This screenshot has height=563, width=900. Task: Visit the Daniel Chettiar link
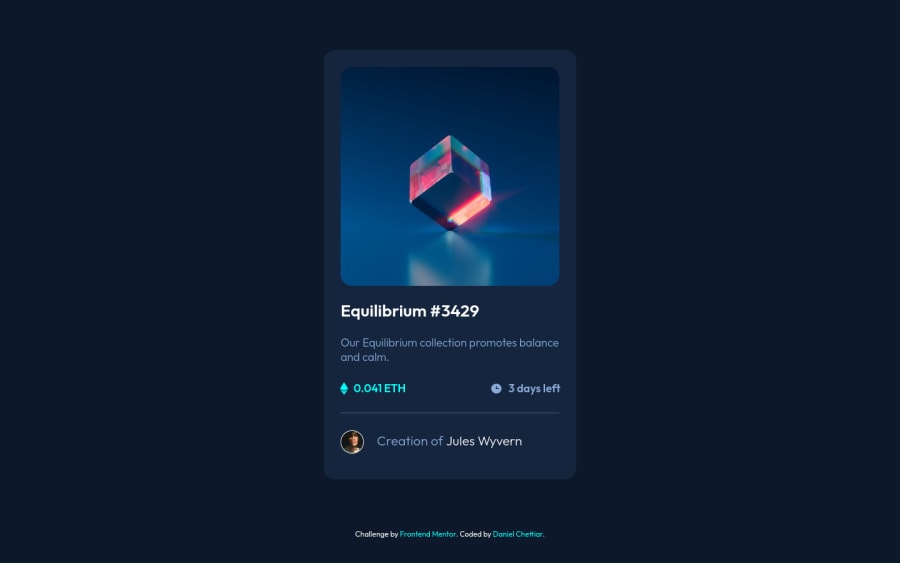pos(517,534)
